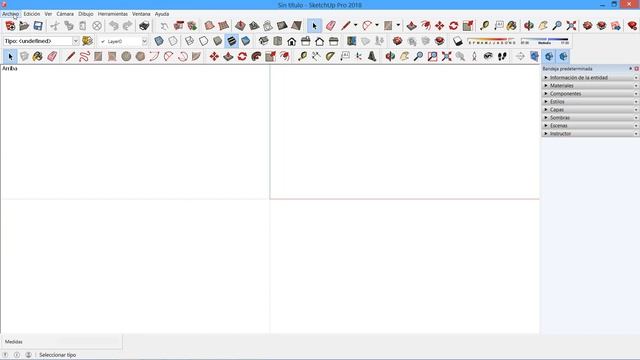The width and height of the screenshot is (640, 360).
Task: Toggle Hidden Line face style
Action: click(203, 41)
